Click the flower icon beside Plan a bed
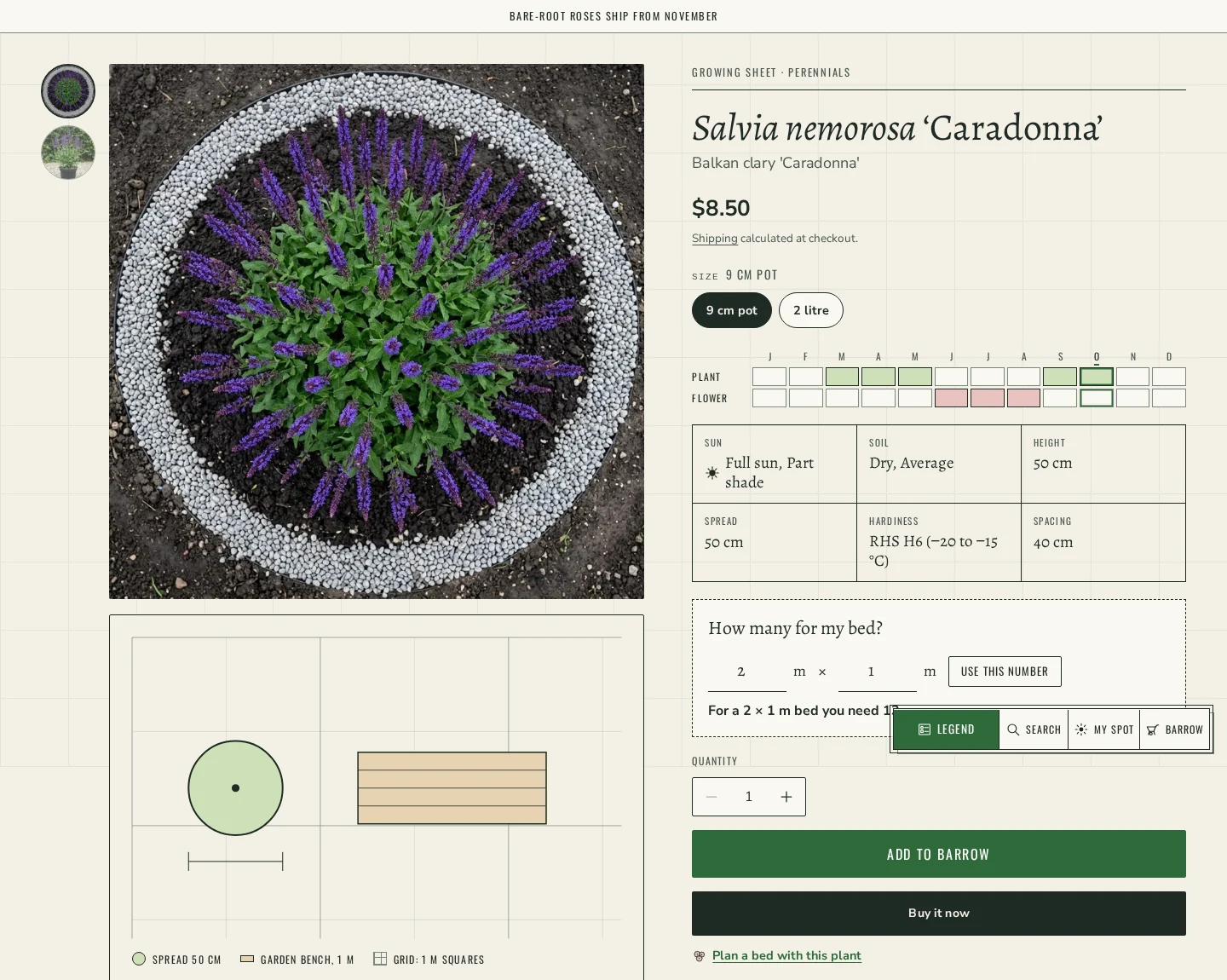 (x=699, y=956)
